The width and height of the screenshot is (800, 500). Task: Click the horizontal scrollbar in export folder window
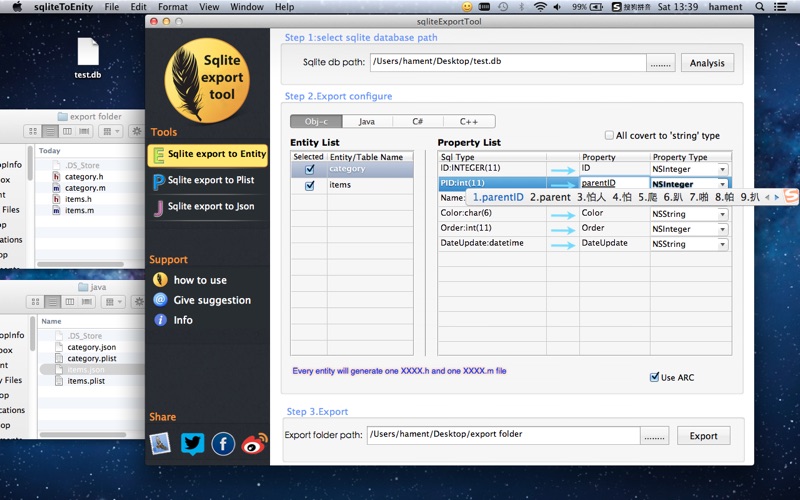tap(80, 264)
